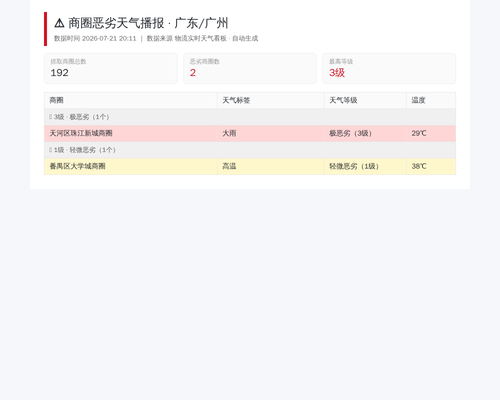Screen dimensions: 500x400
Task: Click the 高温 weather tag cell
Action: click(271, 166)
